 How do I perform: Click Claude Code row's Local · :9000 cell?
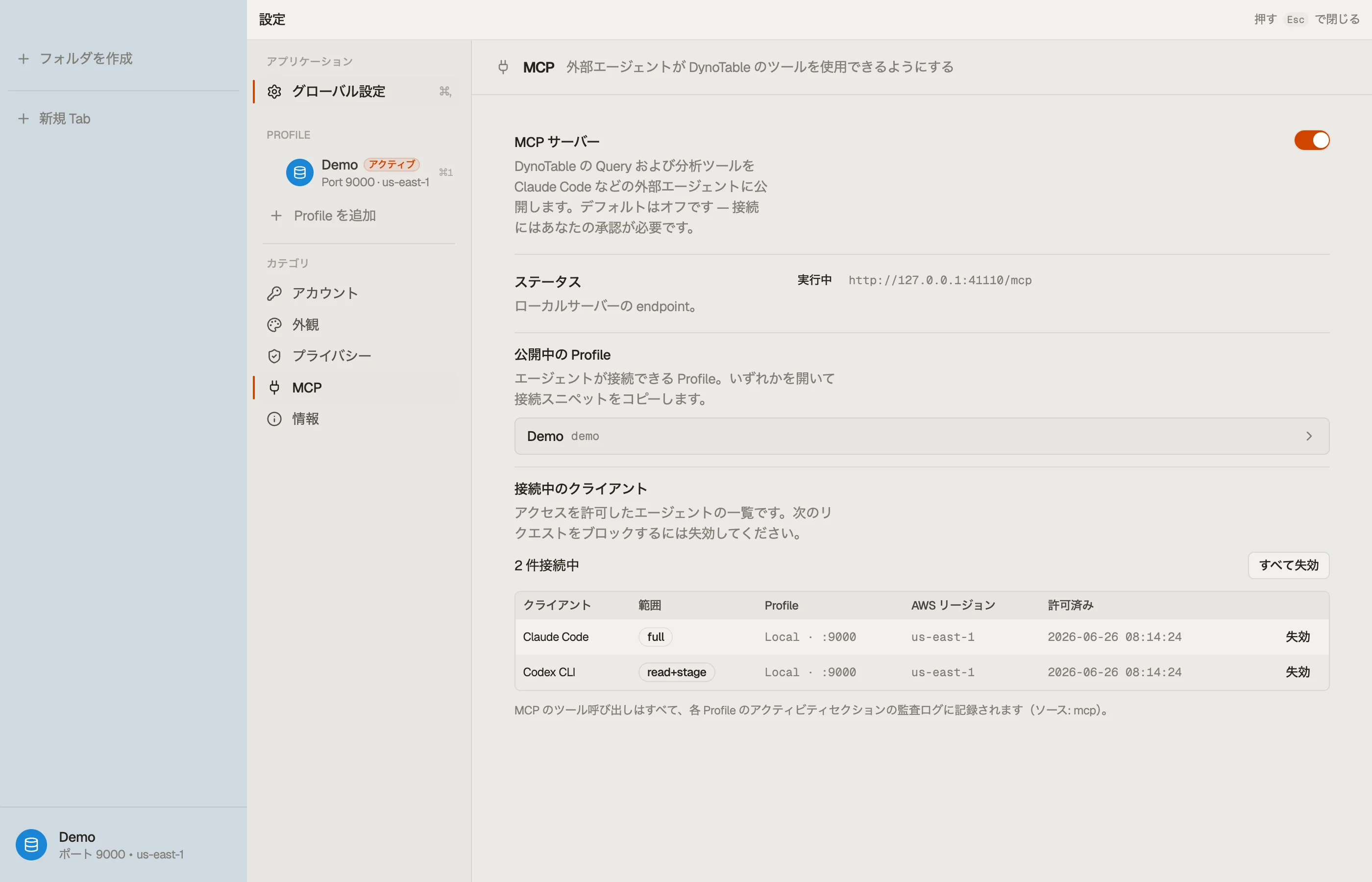pyautogui.click(x=809, y=637)
